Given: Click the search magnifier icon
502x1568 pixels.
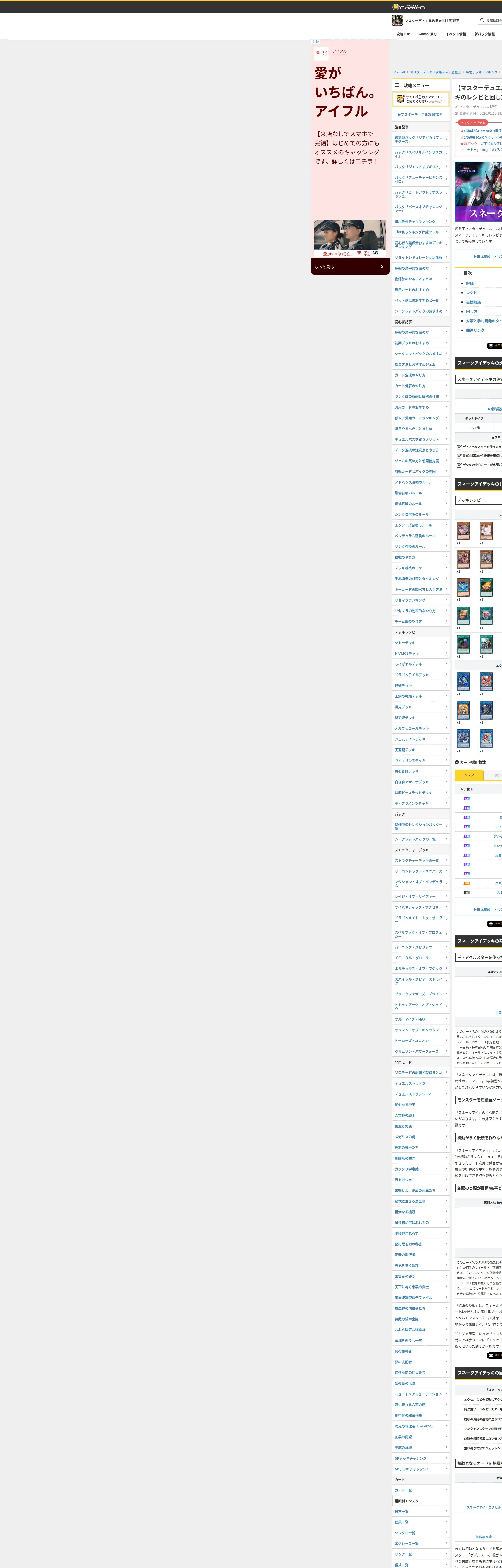Looking at the screenshot, I should [x=482, y=20].
